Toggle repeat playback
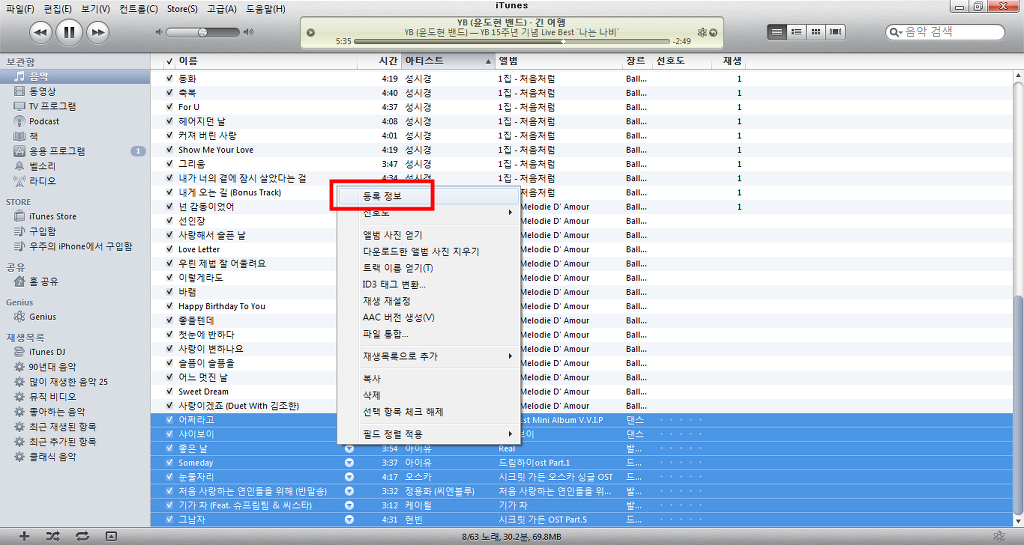The height and width of the screenshot is (545, 1024). (x=82, y=536)
